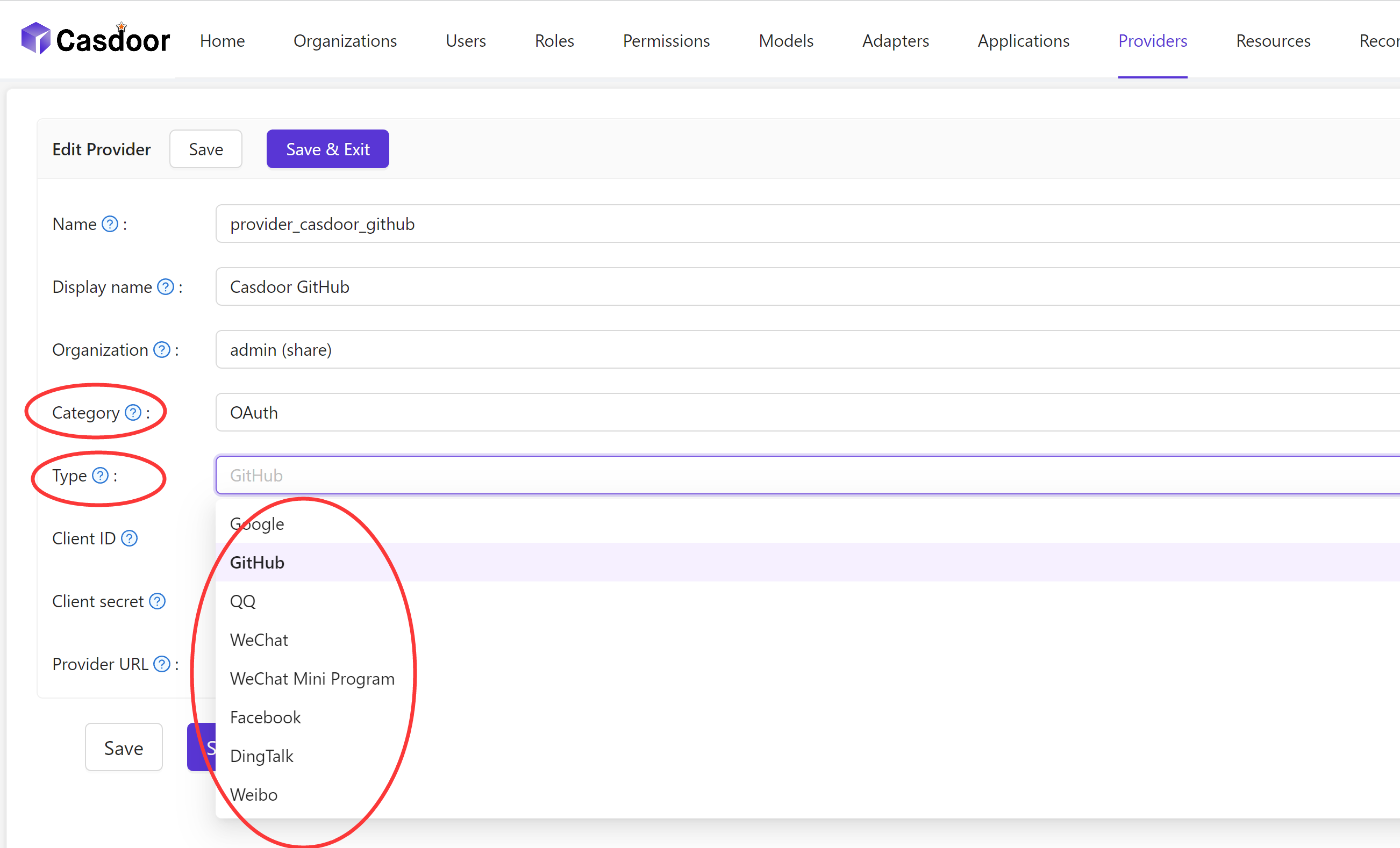Open the Type dropdown for GitHub

[x=682, y=476]
